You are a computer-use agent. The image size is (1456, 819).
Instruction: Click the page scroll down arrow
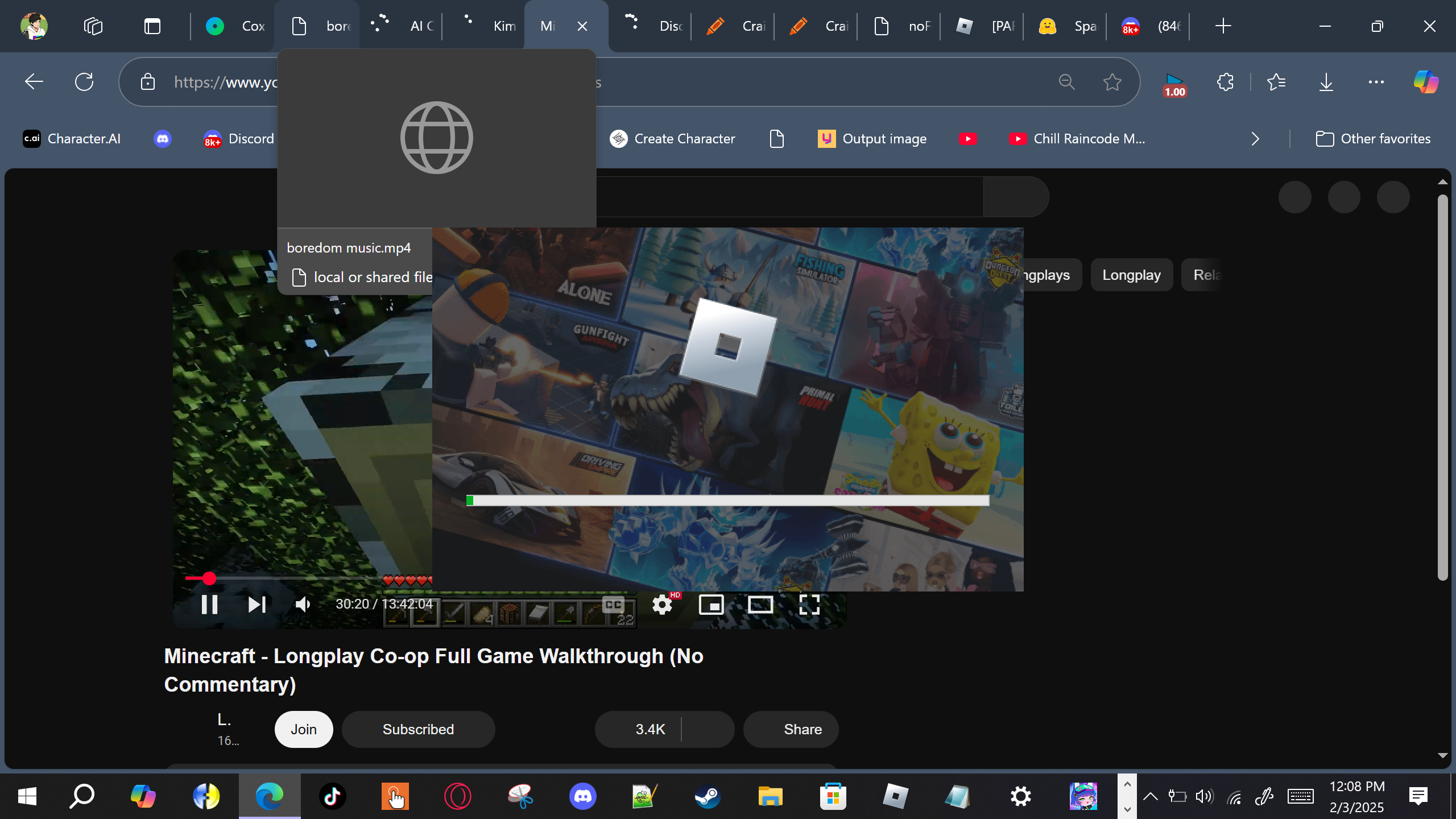pos(1442,755)
